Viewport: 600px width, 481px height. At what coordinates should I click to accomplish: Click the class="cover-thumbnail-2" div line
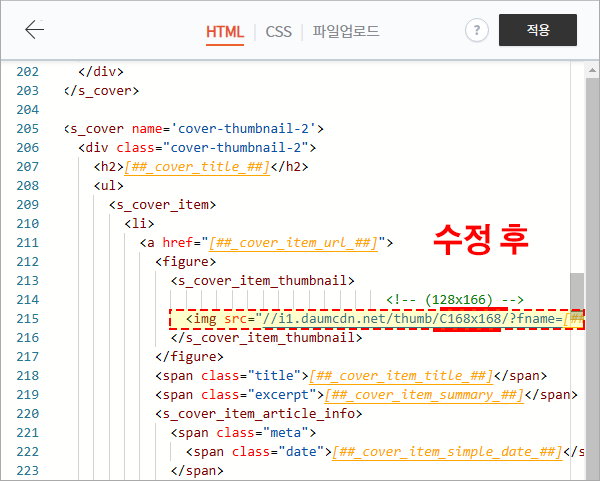click(x=197, y=148)
